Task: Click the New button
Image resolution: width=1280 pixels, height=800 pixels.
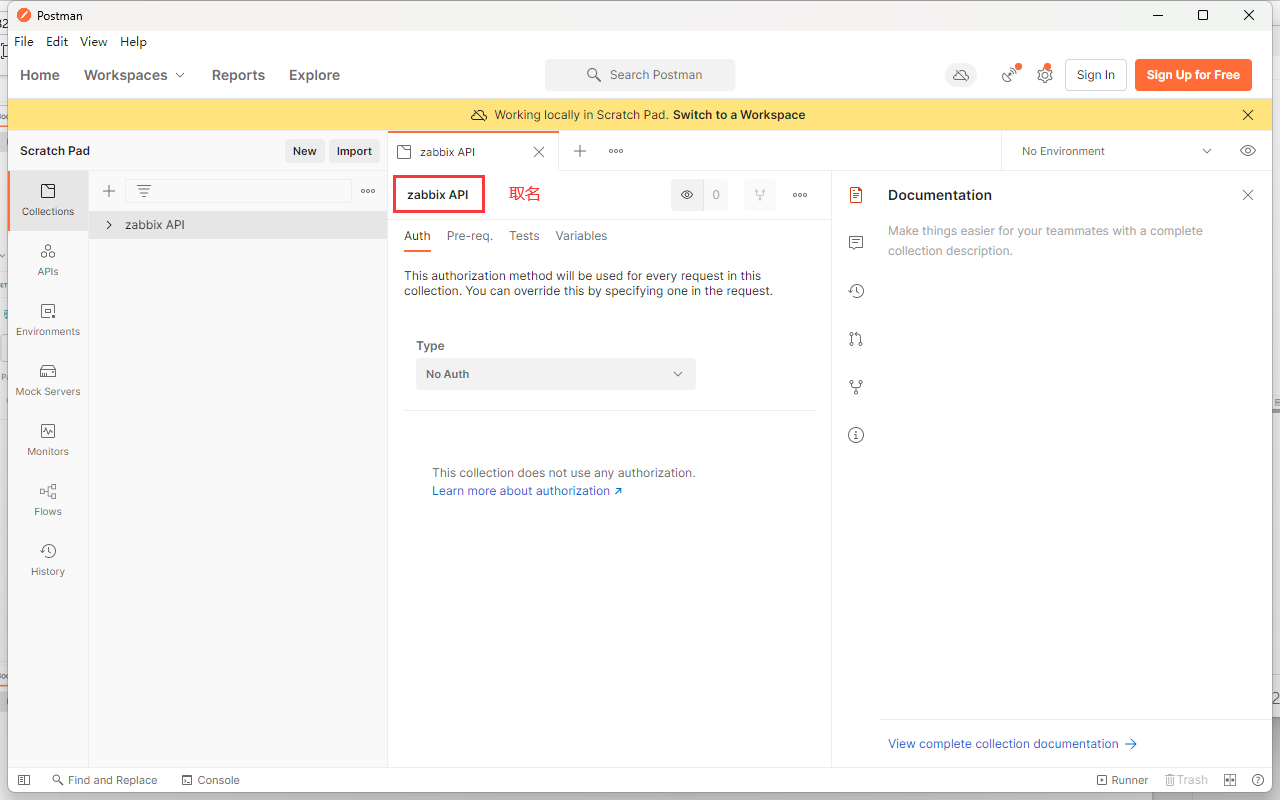Action: coord(305,151)
